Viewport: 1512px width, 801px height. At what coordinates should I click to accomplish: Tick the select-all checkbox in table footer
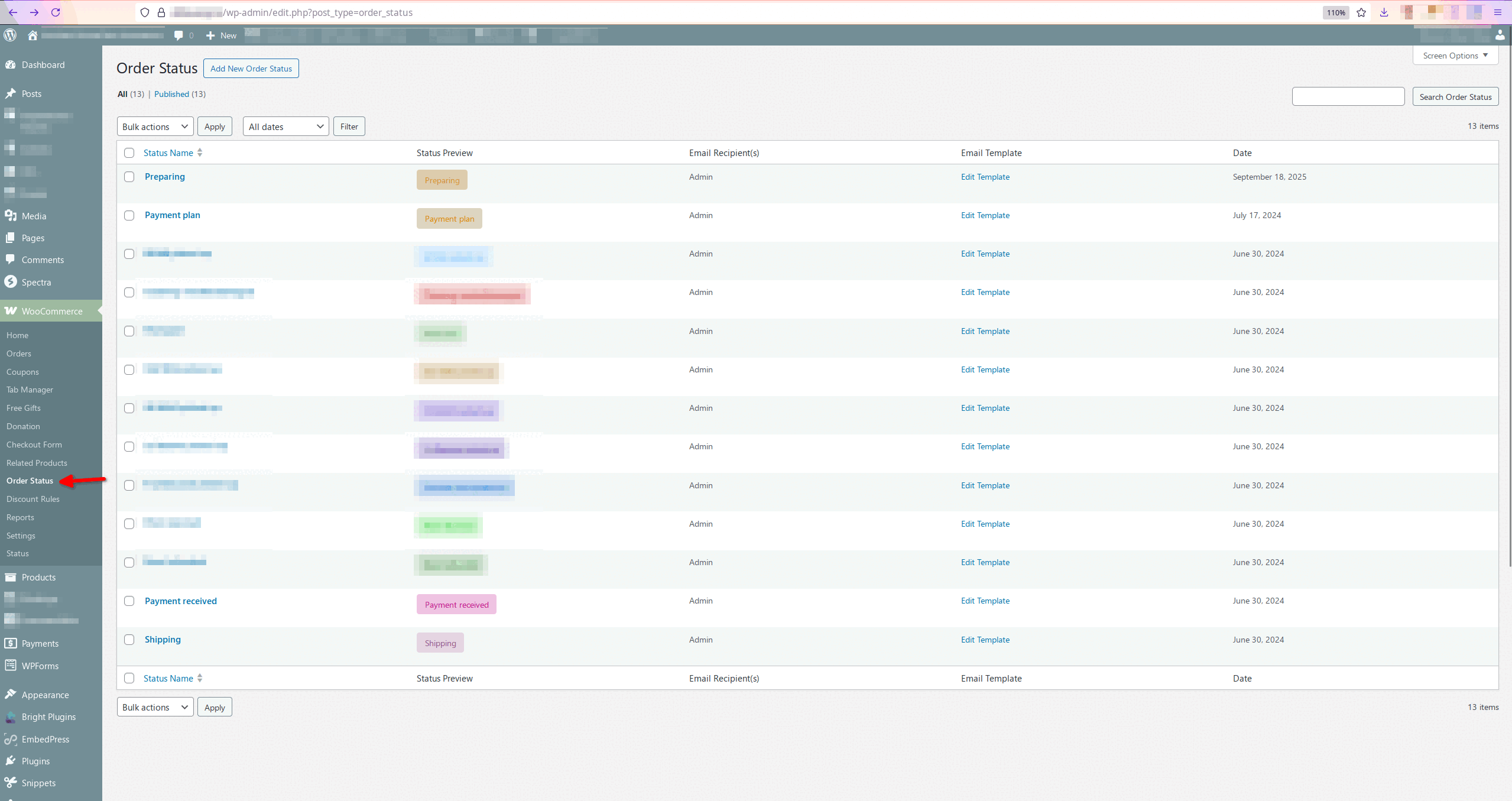pos(129,678)
